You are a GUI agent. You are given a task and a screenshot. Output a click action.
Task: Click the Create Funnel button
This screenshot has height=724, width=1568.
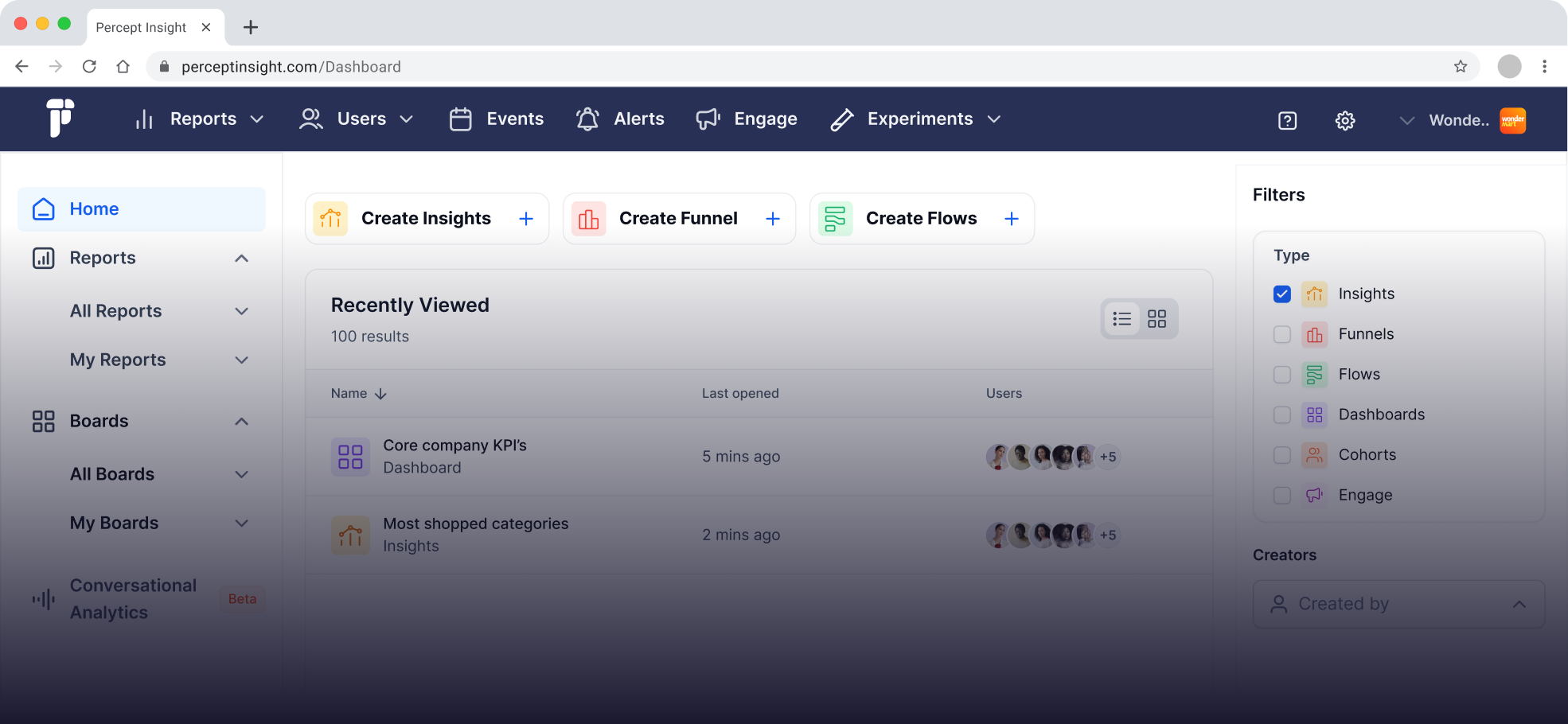click(x=679, y=219)
